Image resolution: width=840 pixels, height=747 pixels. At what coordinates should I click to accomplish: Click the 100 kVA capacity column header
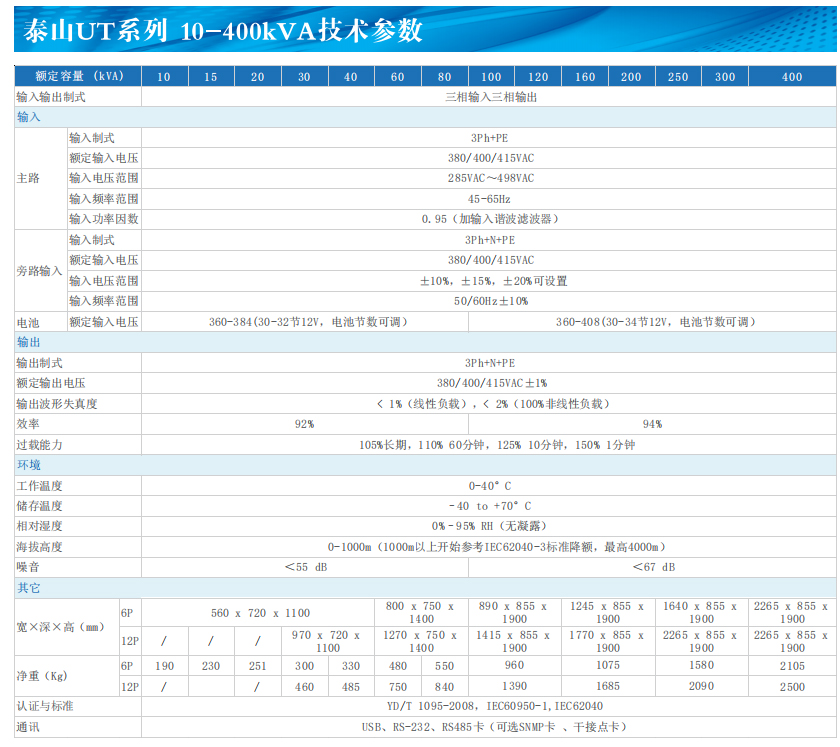(491, 77)
